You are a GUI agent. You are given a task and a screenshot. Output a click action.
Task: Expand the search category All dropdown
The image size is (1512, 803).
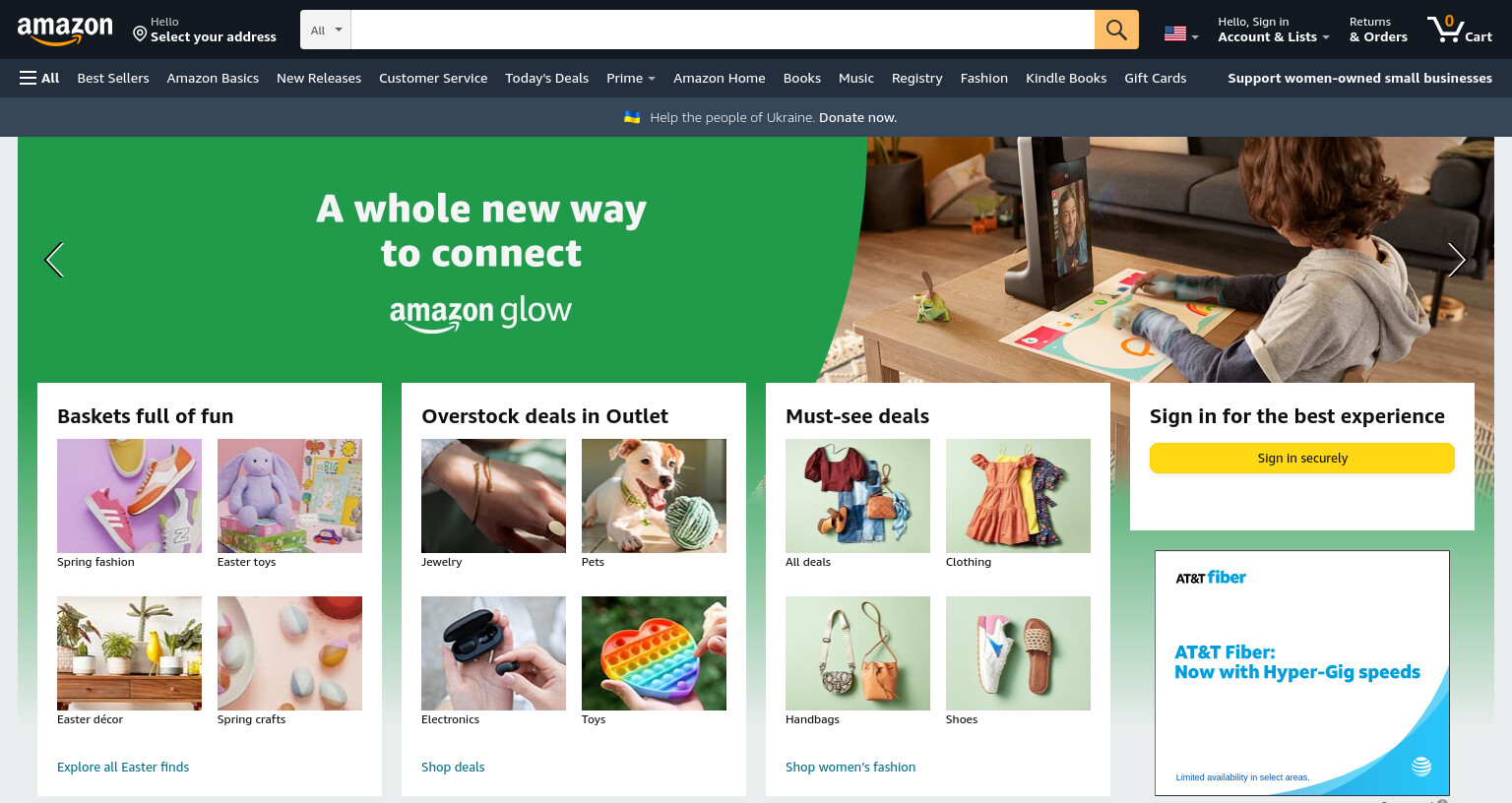[326, 30]
